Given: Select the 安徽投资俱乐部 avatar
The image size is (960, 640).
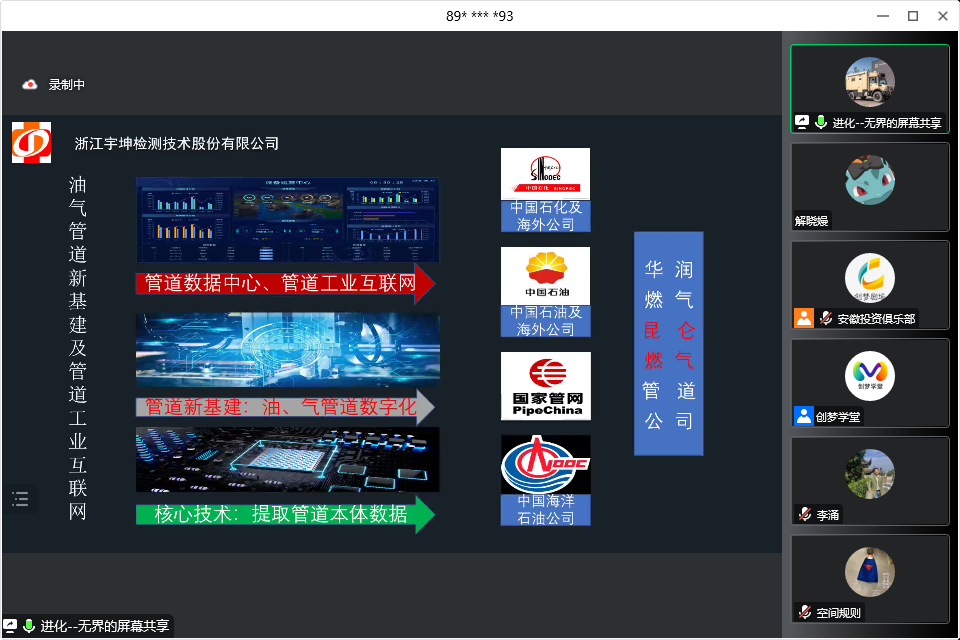Looking at the screenshot, I should [870, 278].
